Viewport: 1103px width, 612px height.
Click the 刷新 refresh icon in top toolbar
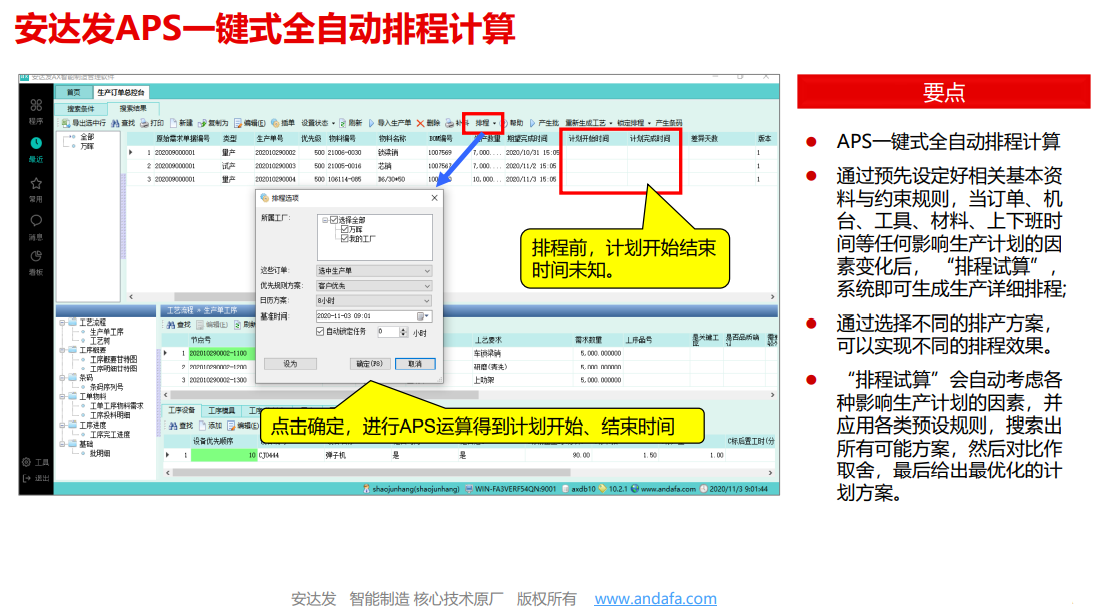pos(343,123)
